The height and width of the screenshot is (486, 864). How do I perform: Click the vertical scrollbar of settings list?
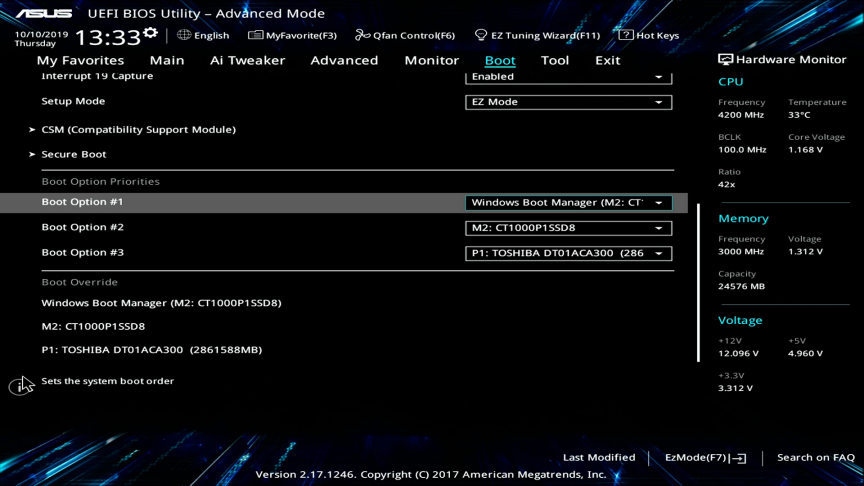(698, 283)
